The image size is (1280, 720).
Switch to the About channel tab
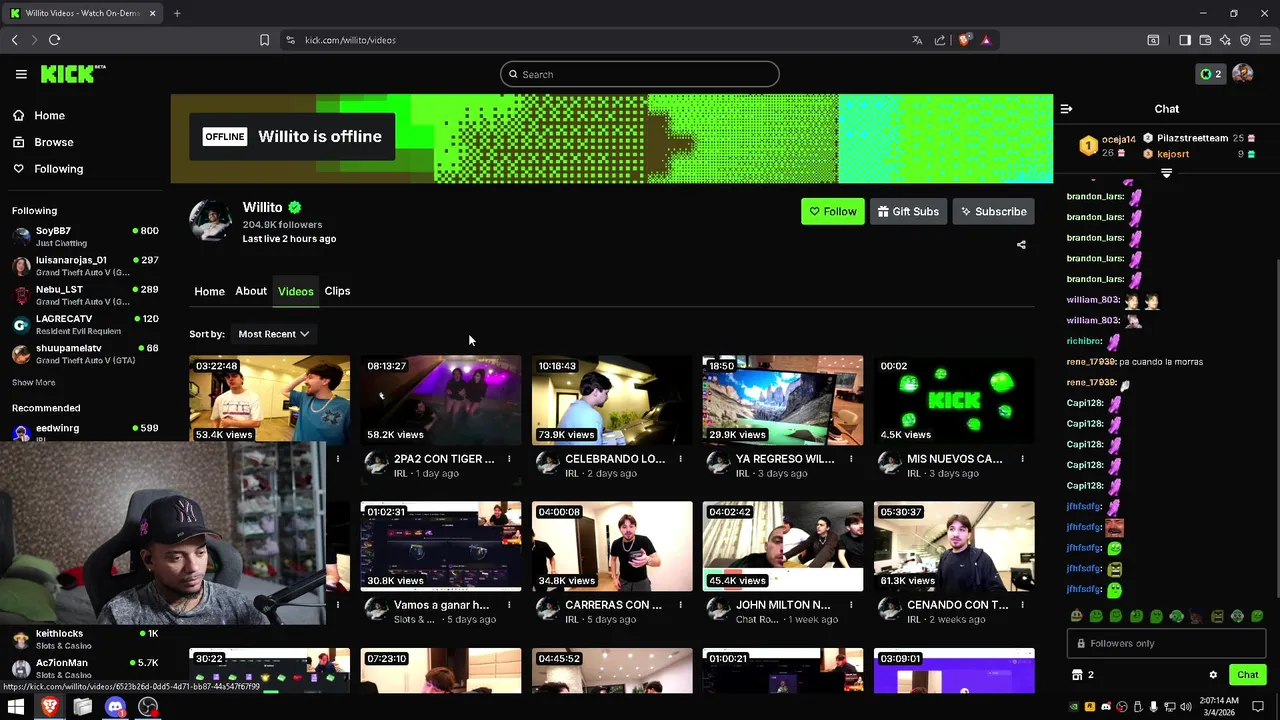click(251, 291)
